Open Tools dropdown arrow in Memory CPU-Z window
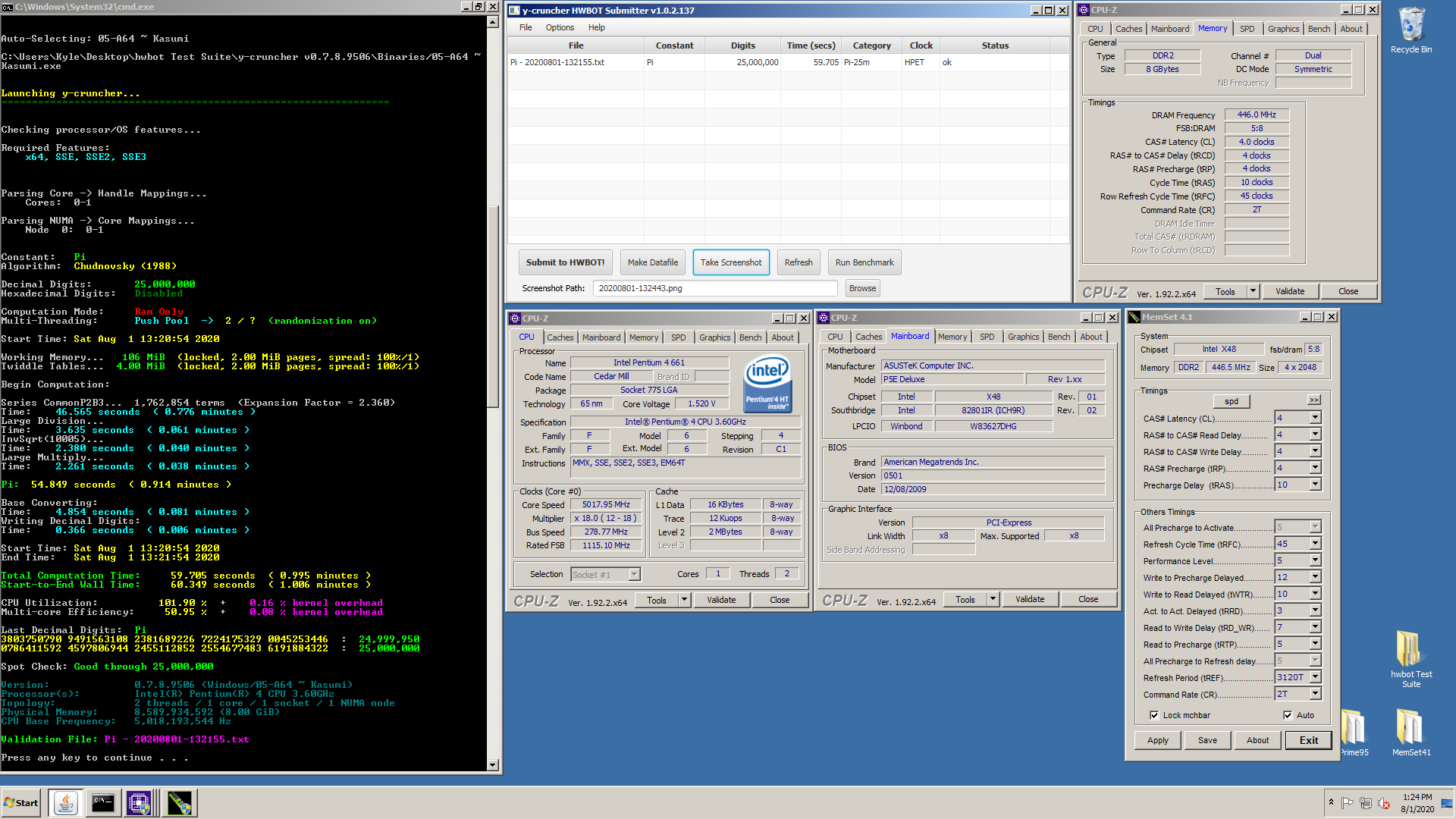 click(1253, 291)
